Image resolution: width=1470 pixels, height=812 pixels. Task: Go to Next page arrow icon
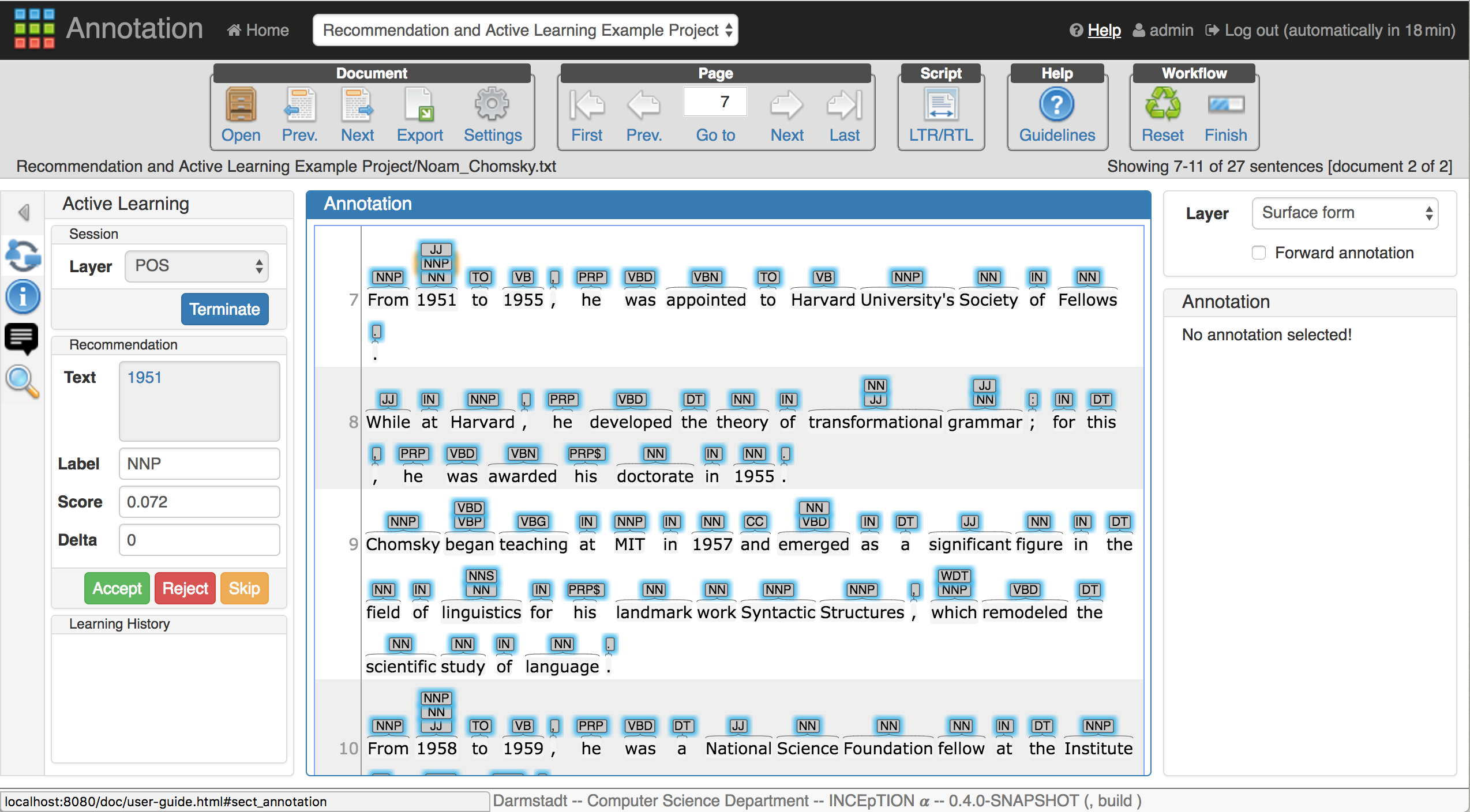pos(787,104)
